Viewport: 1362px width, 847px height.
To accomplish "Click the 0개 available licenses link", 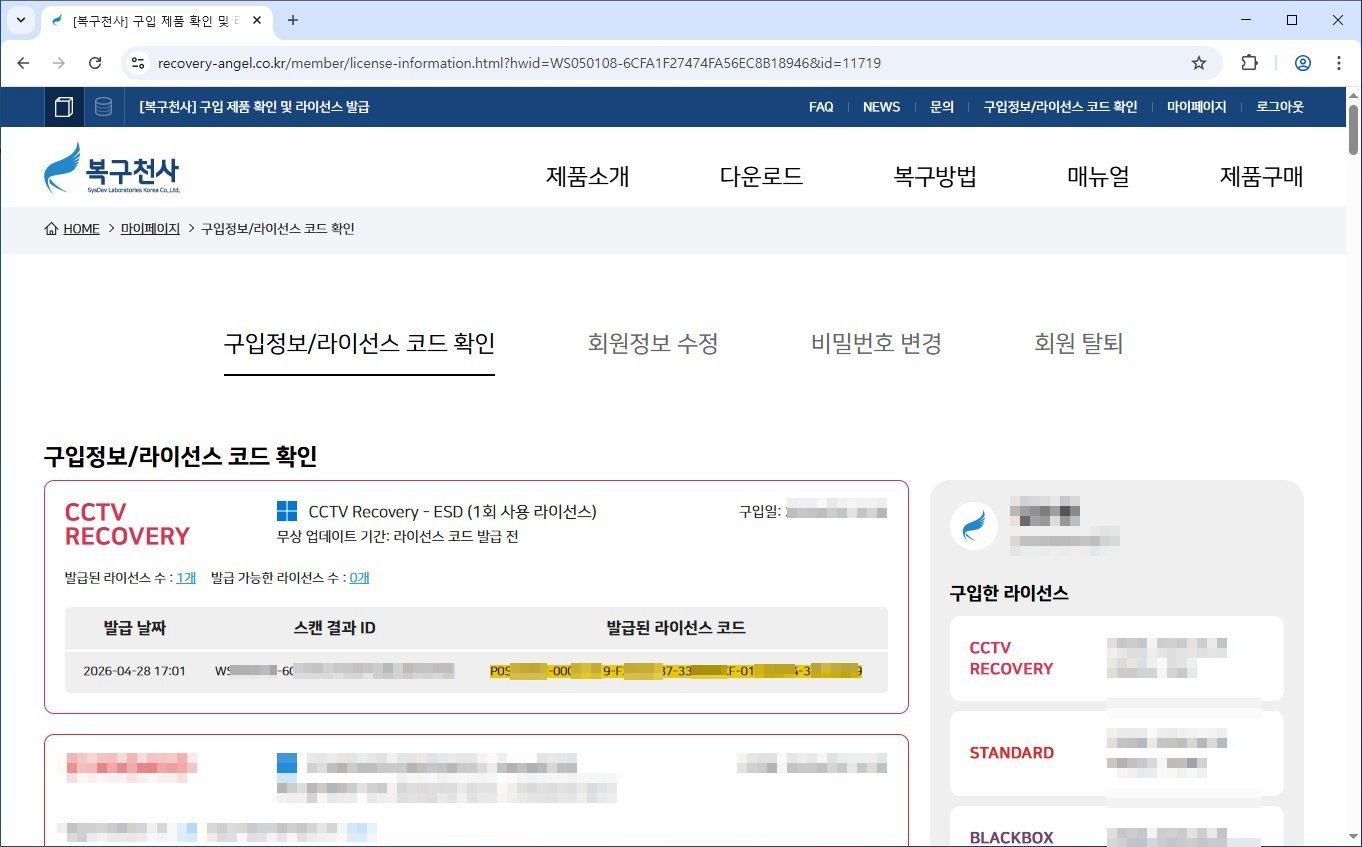I will (x=359, y=577).
